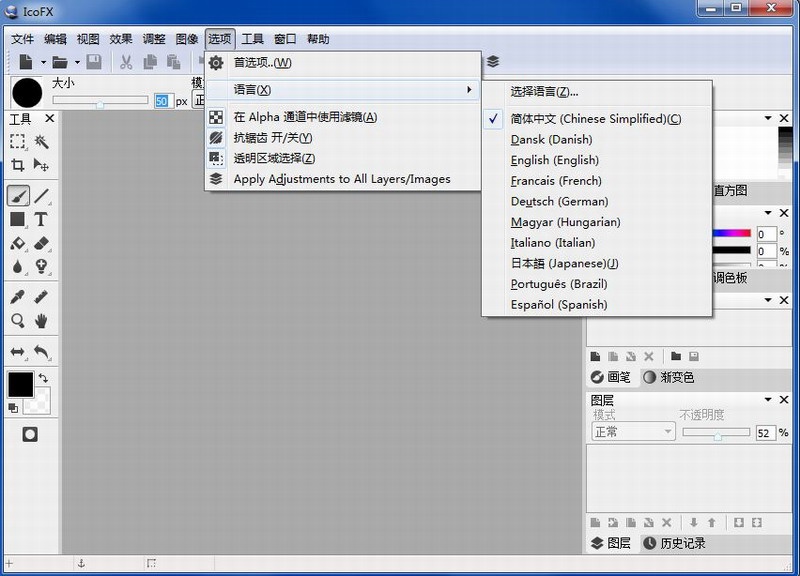
Task: Open 直方图 panel options arrow
Action: point(768,118)
